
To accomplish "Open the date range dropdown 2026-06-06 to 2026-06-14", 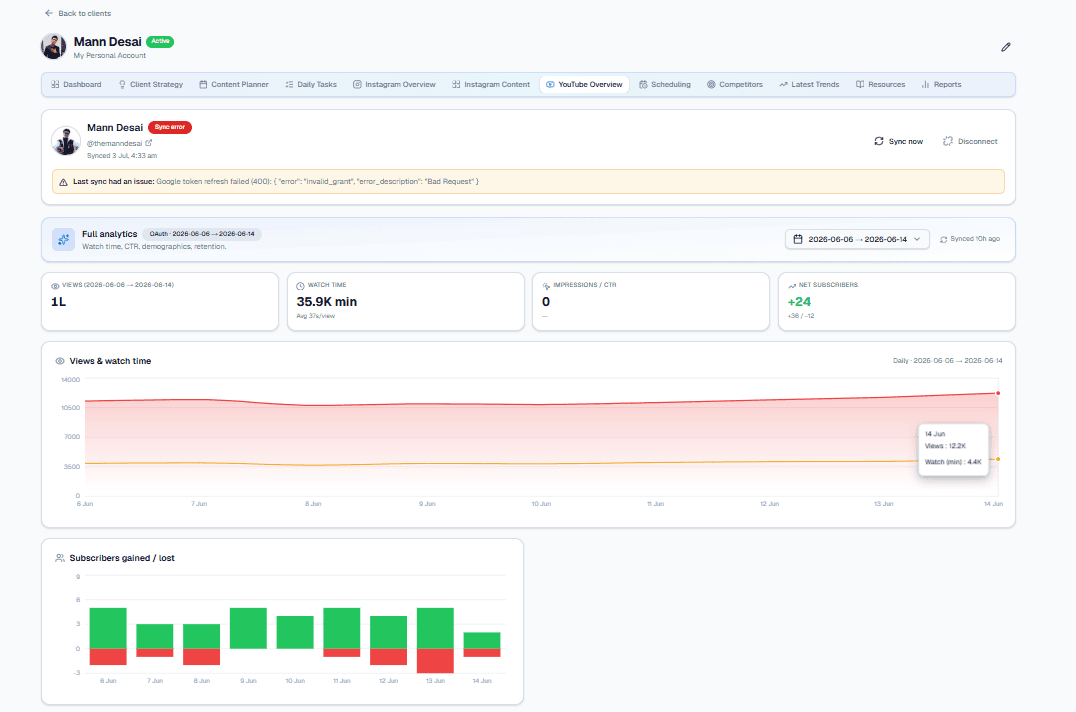I will pos(857,239).
